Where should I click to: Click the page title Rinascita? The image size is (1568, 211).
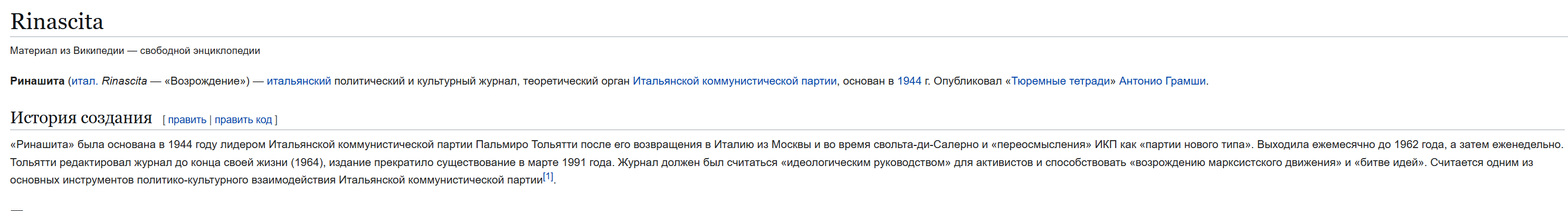(x=56, y=21)
